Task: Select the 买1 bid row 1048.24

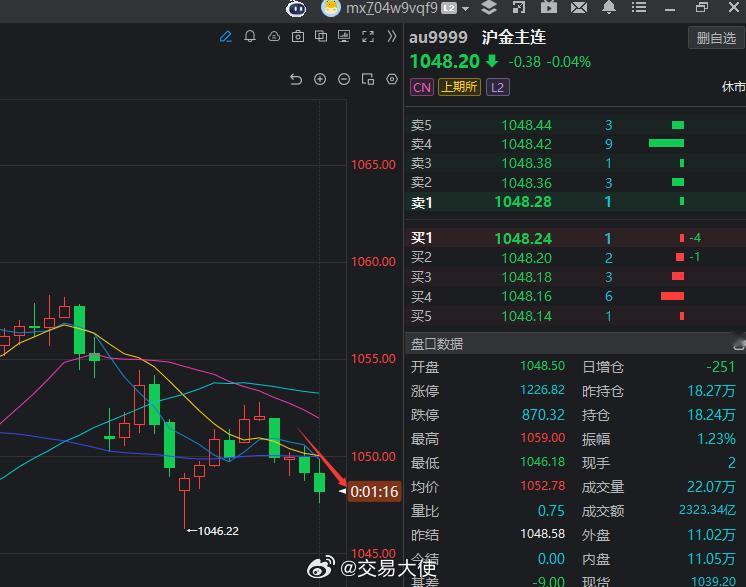Action: [575, 238]
